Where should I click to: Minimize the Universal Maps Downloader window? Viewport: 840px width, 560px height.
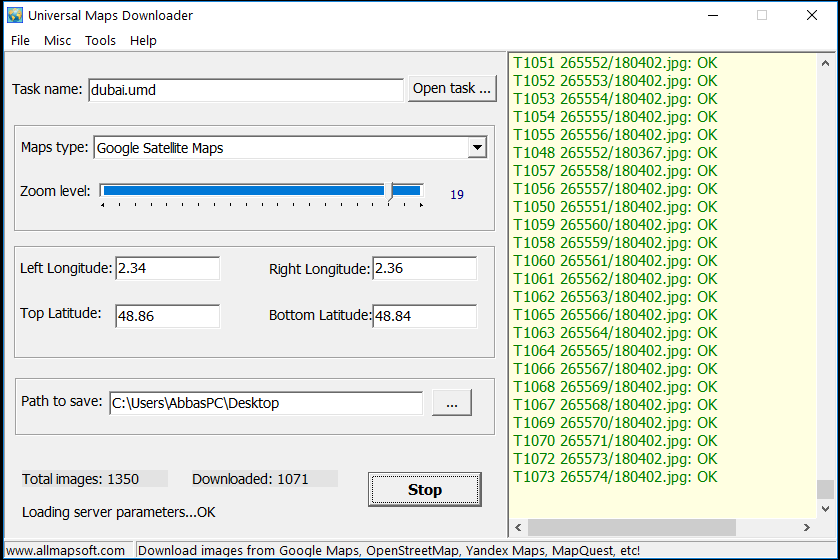coord(712,15)
